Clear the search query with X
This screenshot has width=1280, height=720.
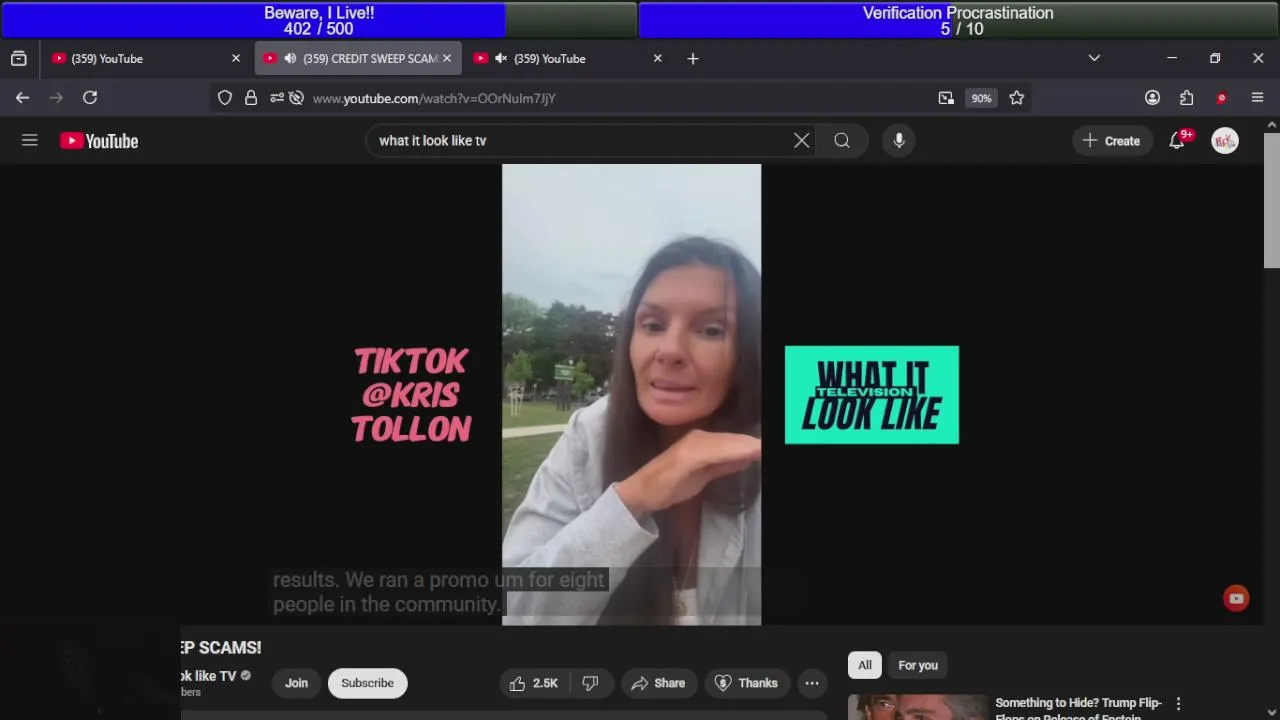pos(802,141)
